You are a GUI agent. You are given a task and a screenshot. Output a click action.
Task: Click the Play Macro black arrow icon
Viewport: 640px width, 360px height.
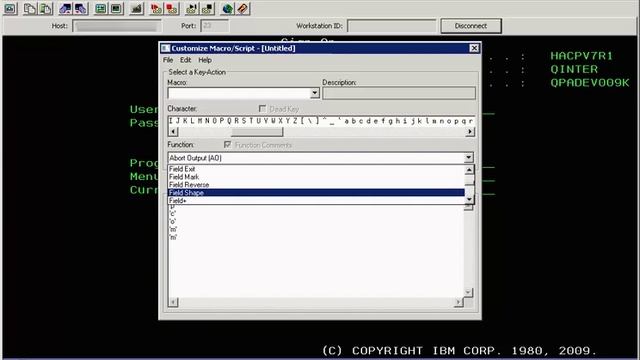pos(191,9)
